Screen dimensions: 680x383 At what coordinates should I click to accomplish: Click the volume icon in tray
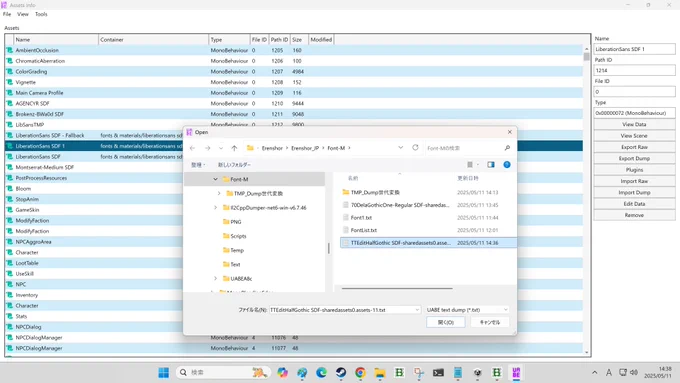click(x=634, y=373)
